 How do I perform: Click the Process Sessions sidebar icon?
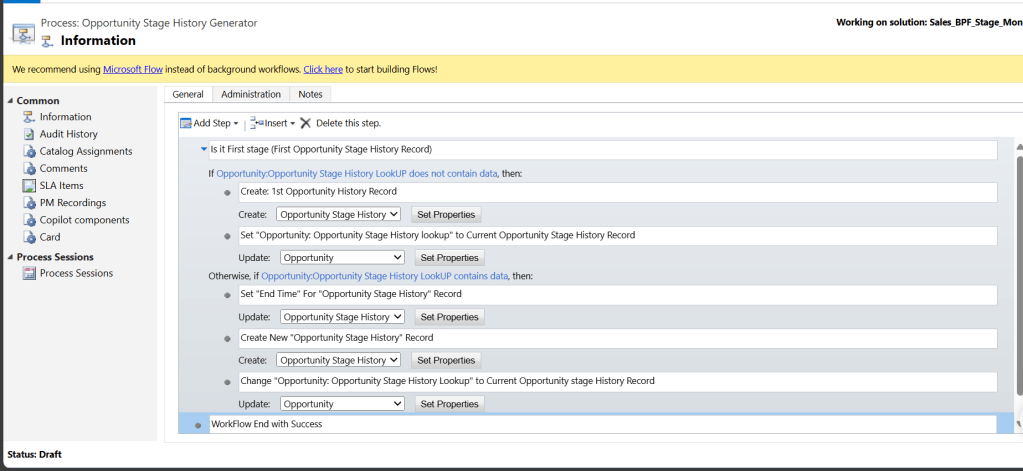point(29,273)
